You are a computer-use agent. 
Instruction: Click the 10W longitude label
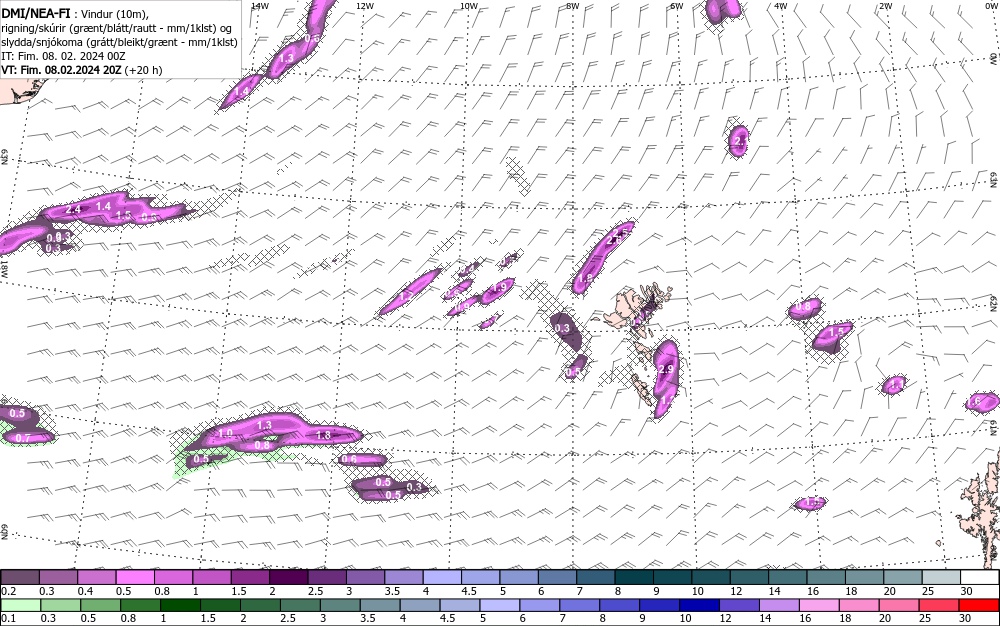point(469,6)
